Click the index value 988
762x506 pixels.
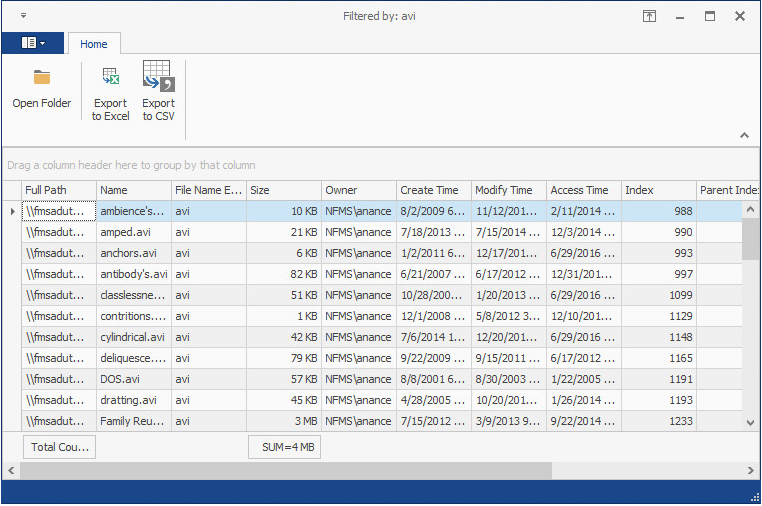coord(658,211)
